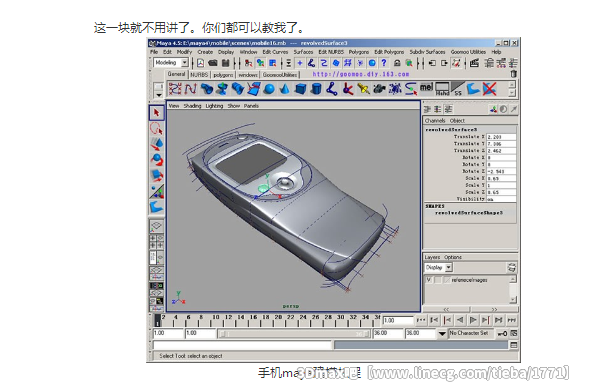Open the Edit NURBS menu
Screen dimensions: 609x392
[x=331, y=52]
